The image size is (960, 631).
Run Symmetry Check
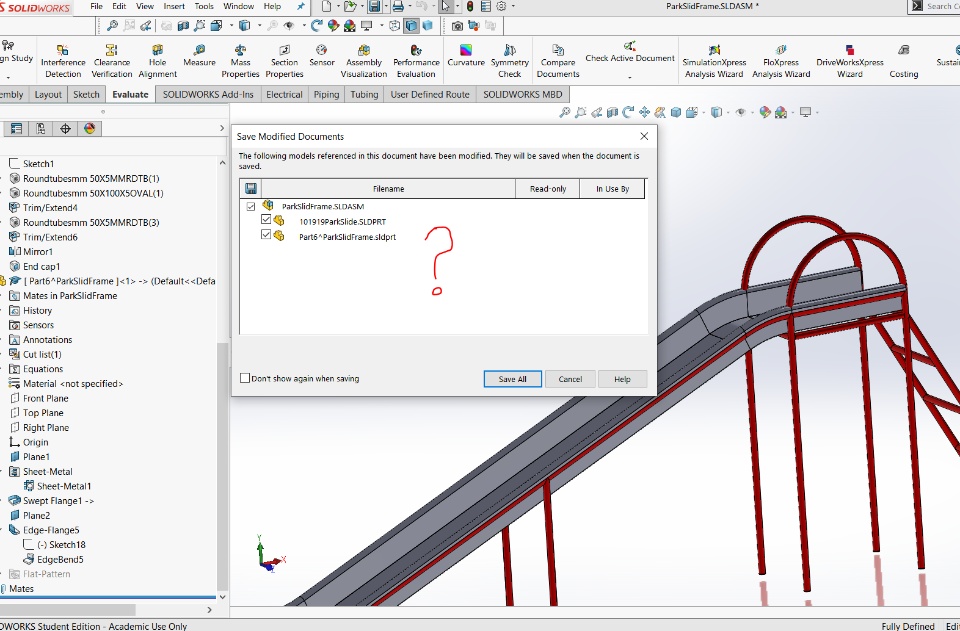509,61
